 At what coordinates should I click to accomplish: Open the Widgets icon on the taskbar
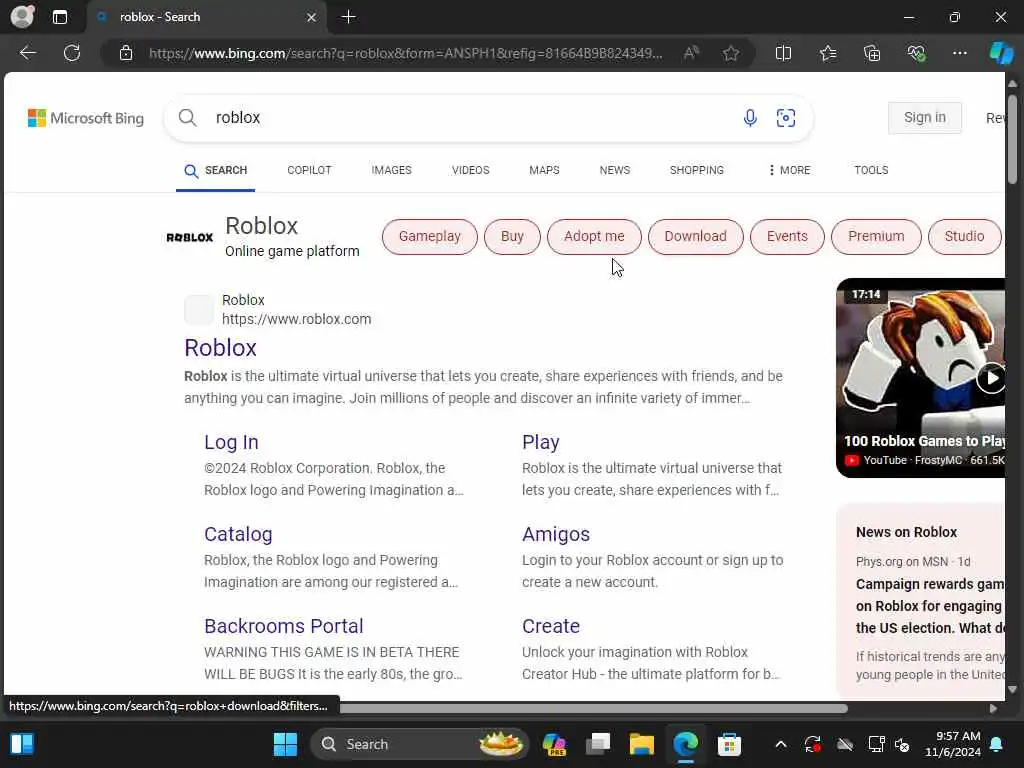click(22, 744)
